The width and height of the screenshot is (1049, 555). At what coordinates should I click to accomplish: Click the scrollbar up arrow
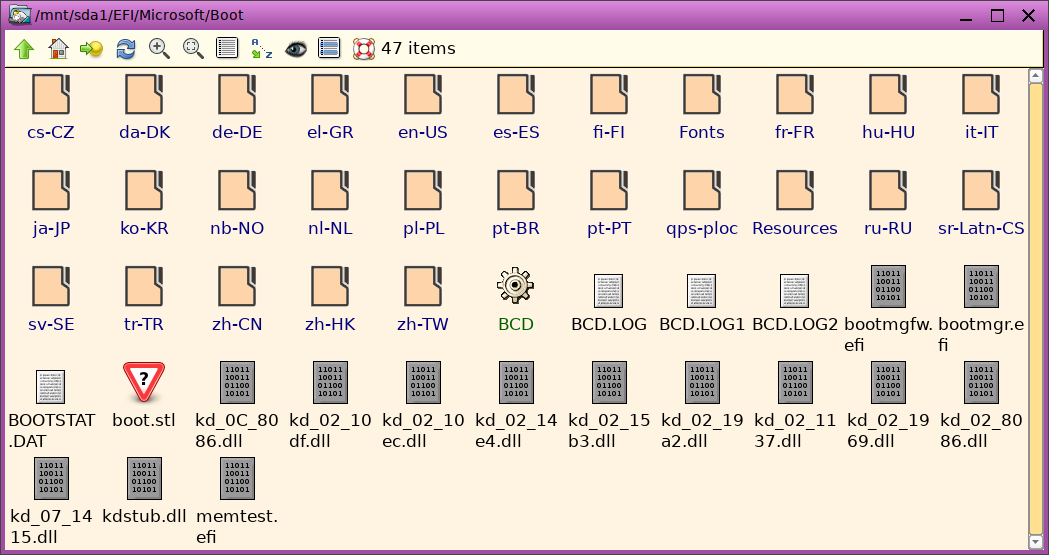pos(1036,76)
